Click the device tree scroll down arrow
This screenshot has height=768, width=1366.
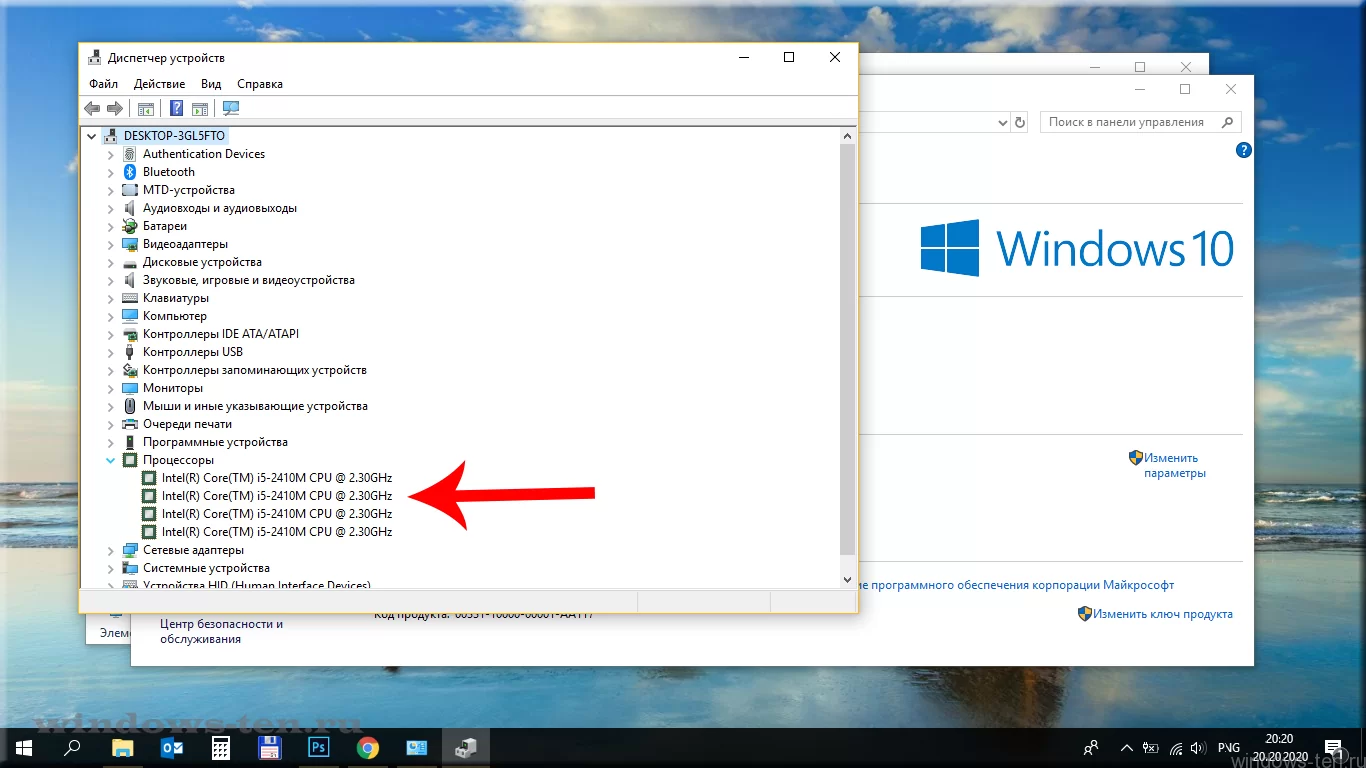848,580
